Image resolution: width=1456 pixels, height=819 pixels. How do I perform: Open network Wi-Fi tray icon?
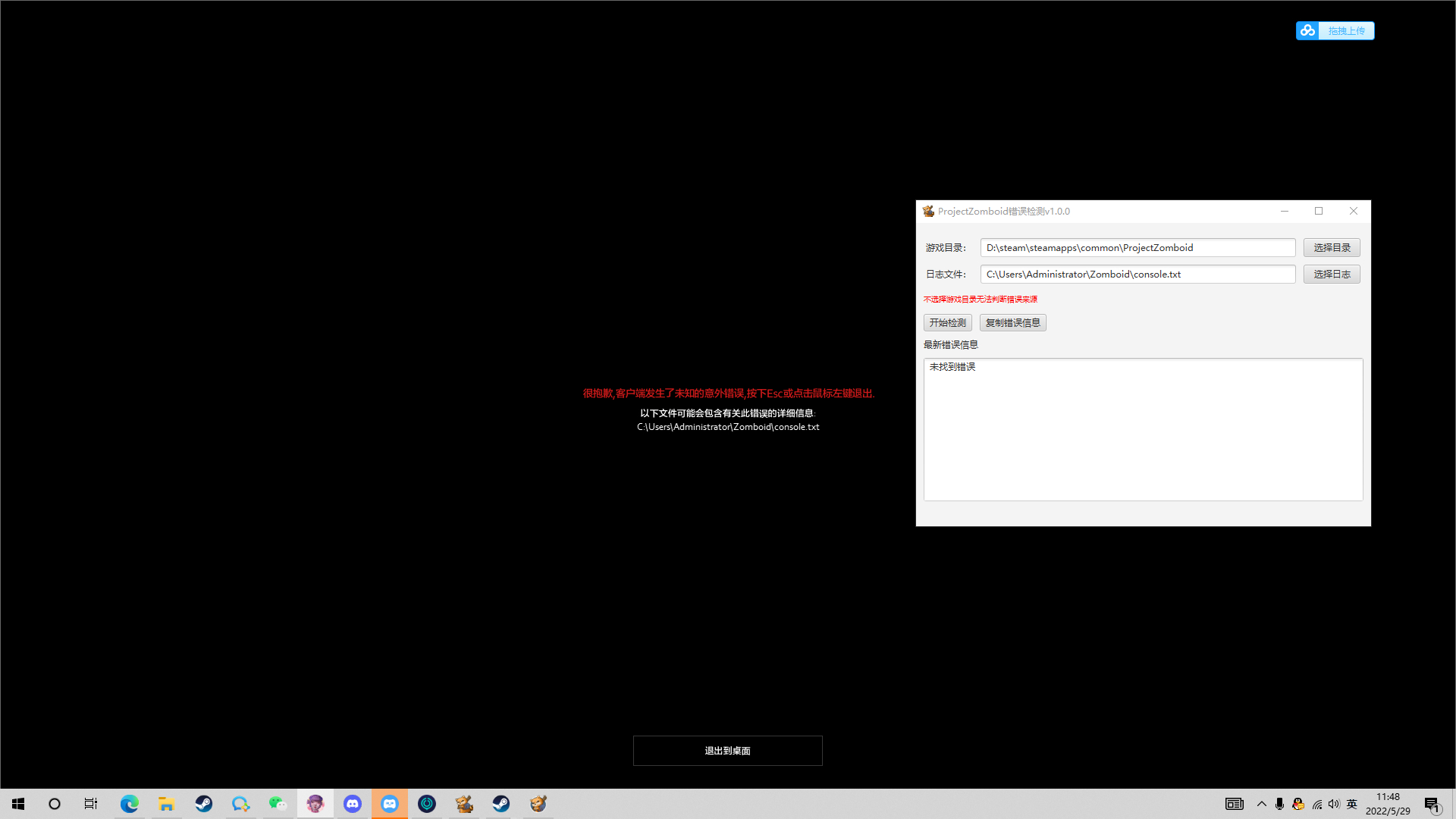[x=1317, y=804]
